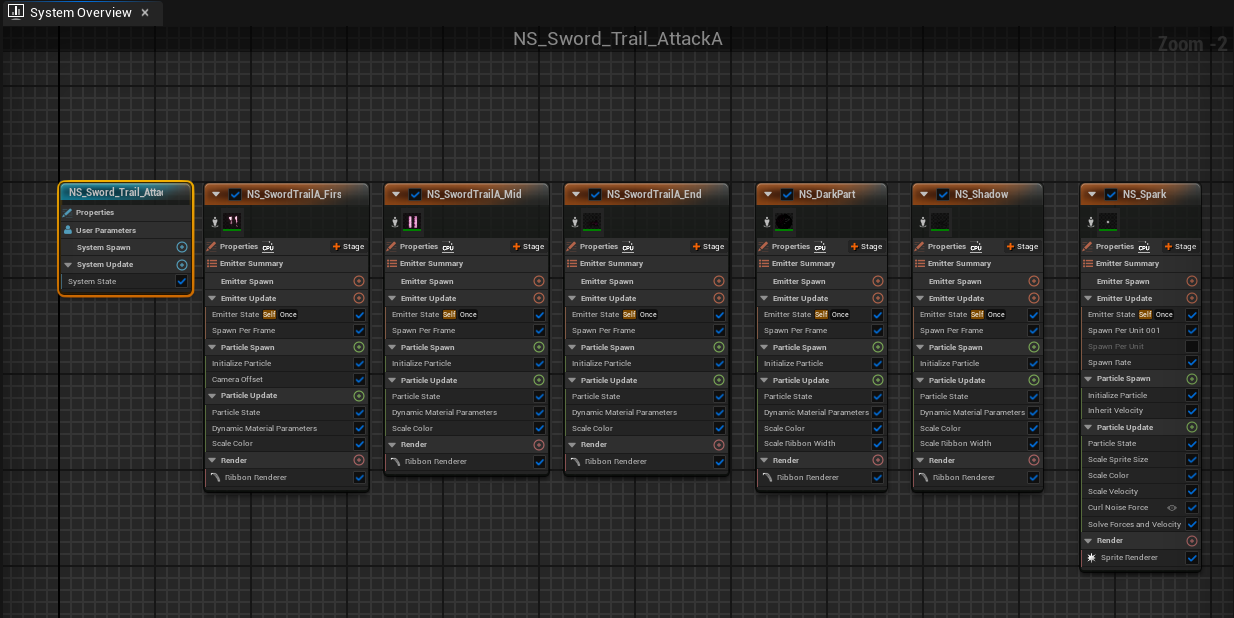Toggle Spawn Rate module in NS_Spark

click(1192, 363)
